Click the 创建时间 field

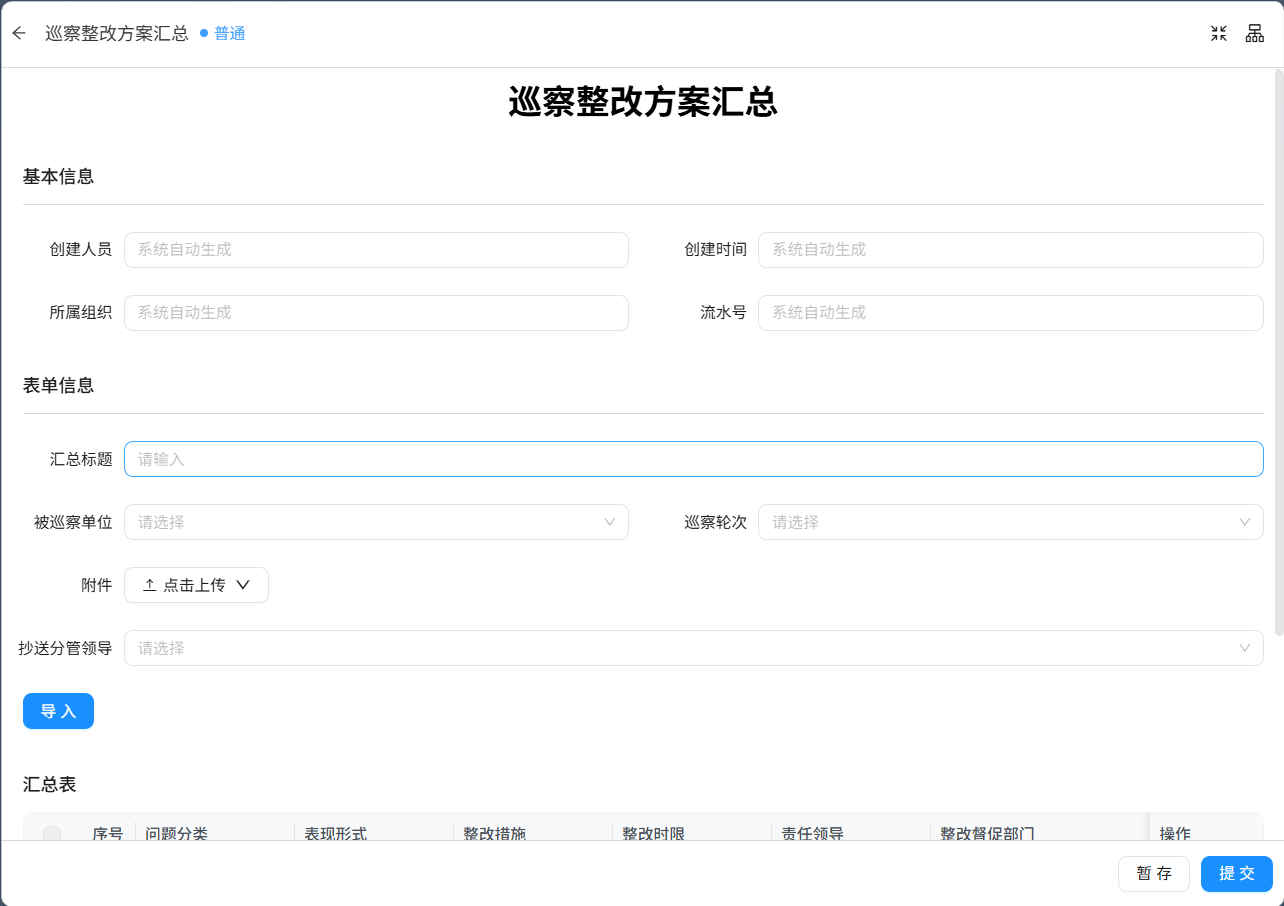click(1010, 250)
